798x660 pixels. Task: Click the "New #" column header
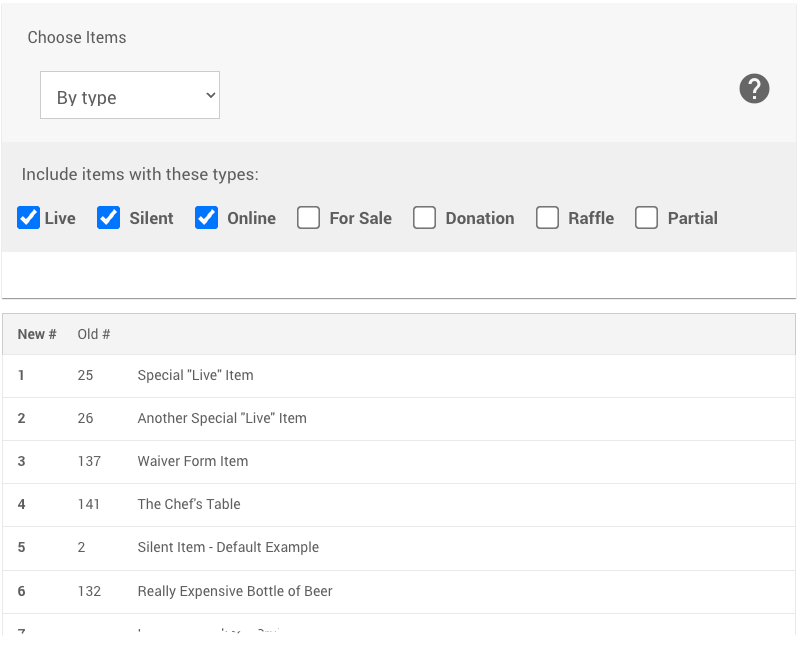pos(37,334)
